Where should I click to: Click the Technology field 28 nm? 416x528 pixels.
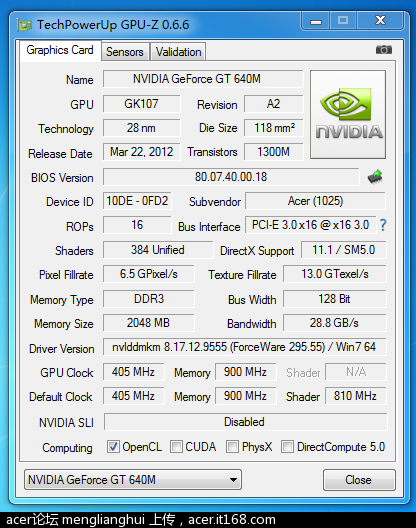pos(141,128)
